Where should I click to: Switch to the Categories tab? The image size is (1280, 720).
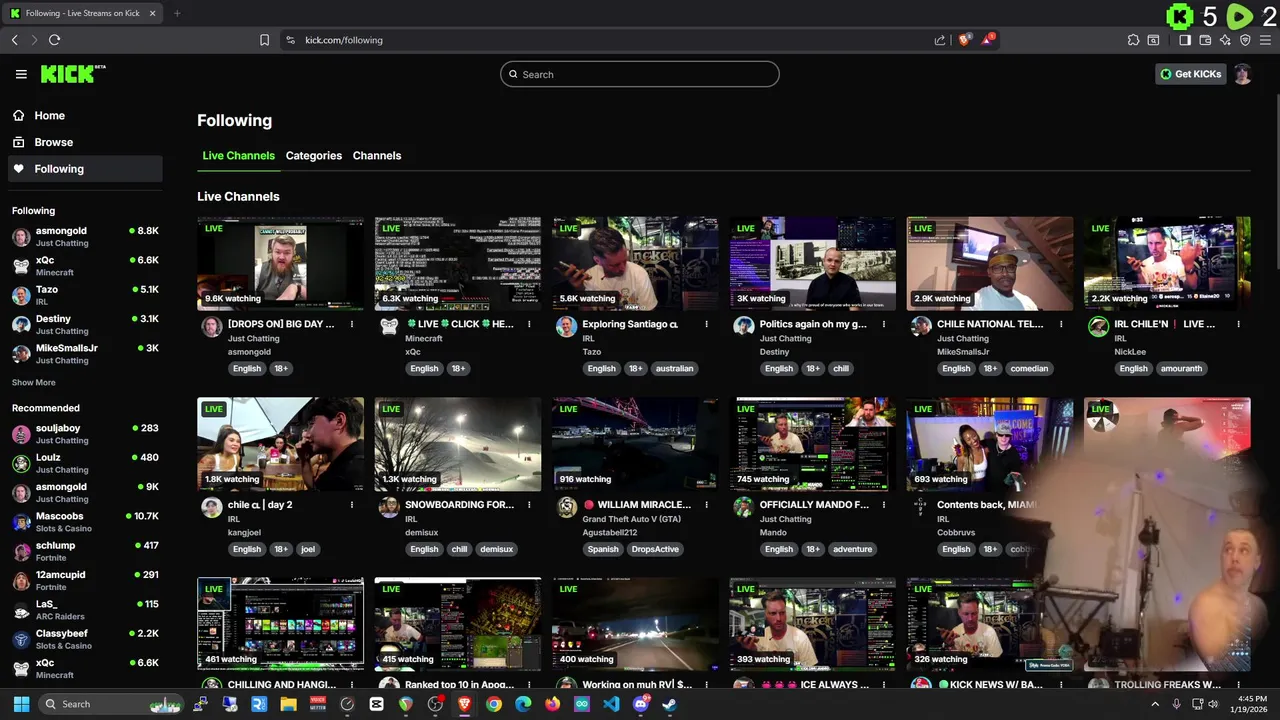point(314,156)
